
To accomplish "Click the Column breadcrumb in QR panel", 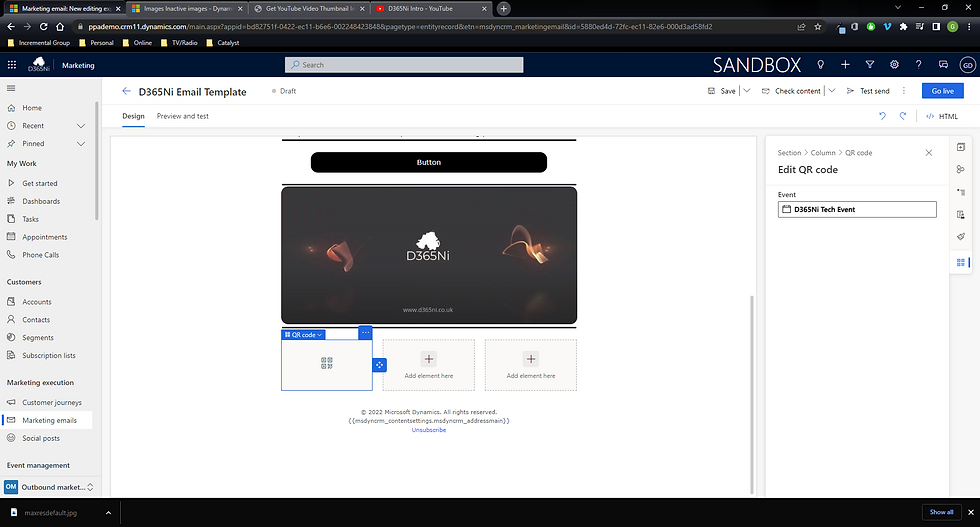I will point(822,153).
